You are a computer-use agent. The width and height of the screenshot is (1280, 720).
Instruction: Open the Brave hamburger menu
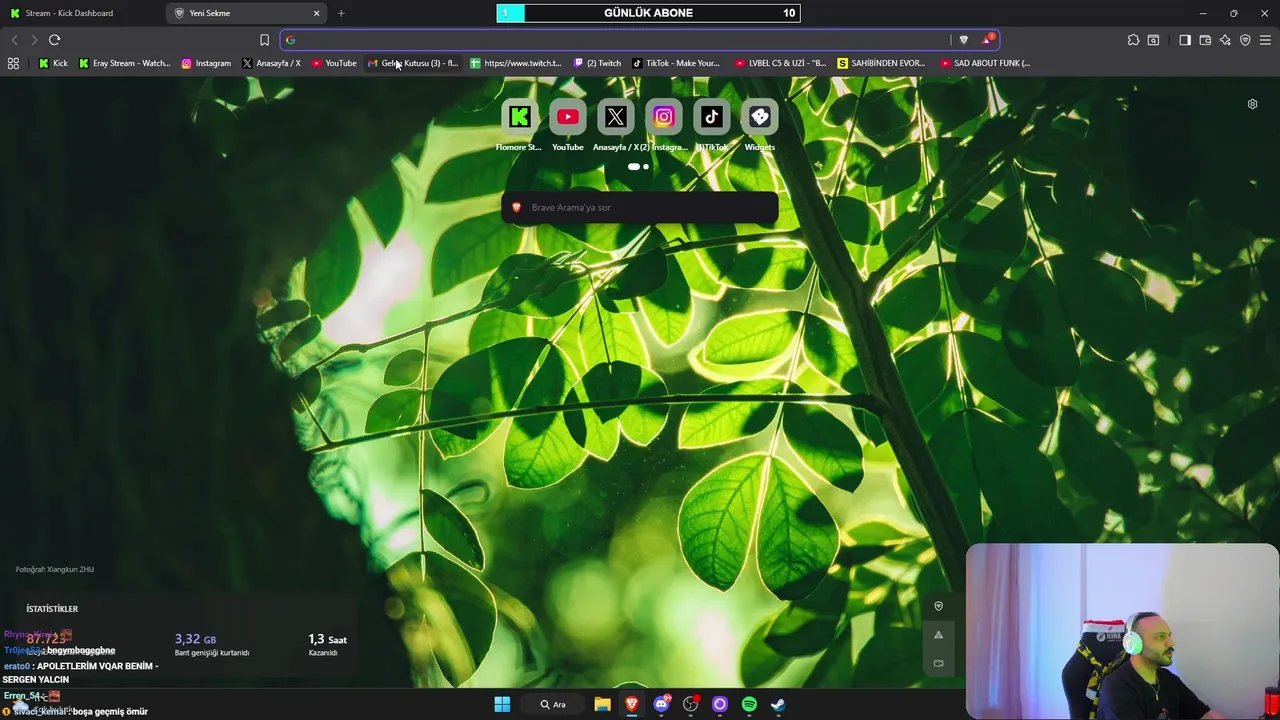pyautogui.click(x=1265, y=40)
